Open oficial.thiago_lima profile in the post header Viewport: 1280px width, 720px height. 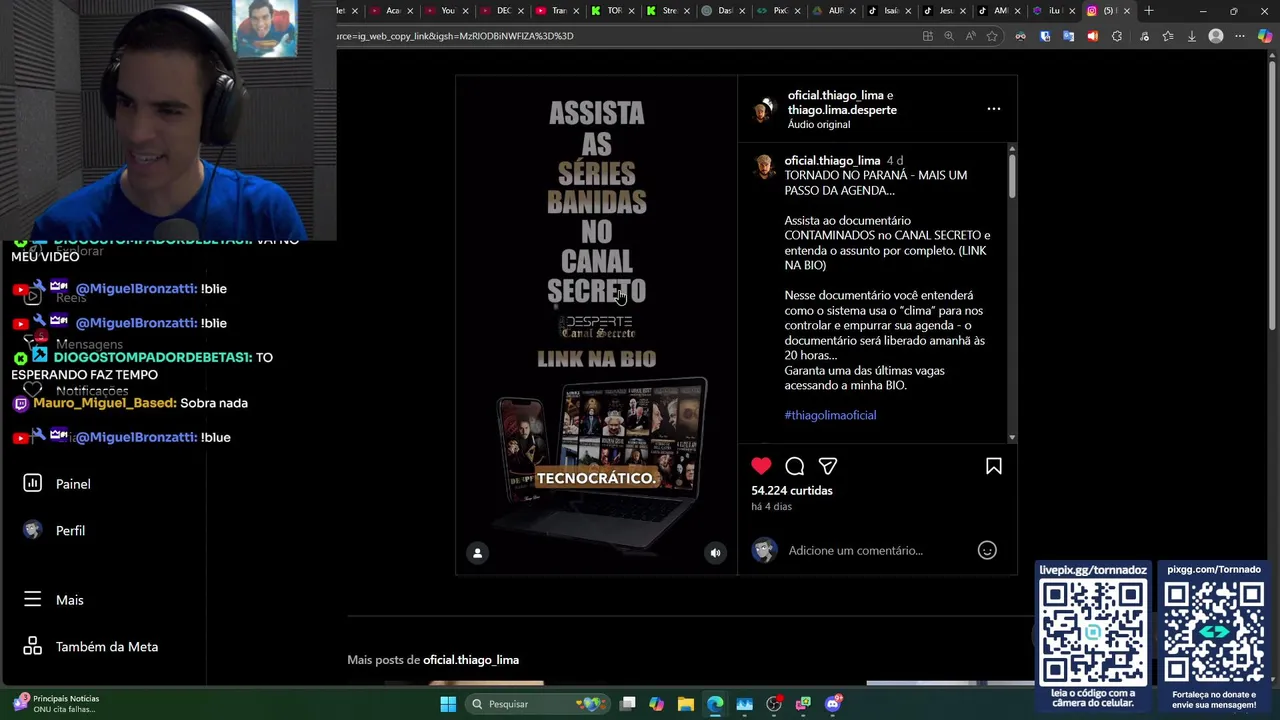point(835,95)
